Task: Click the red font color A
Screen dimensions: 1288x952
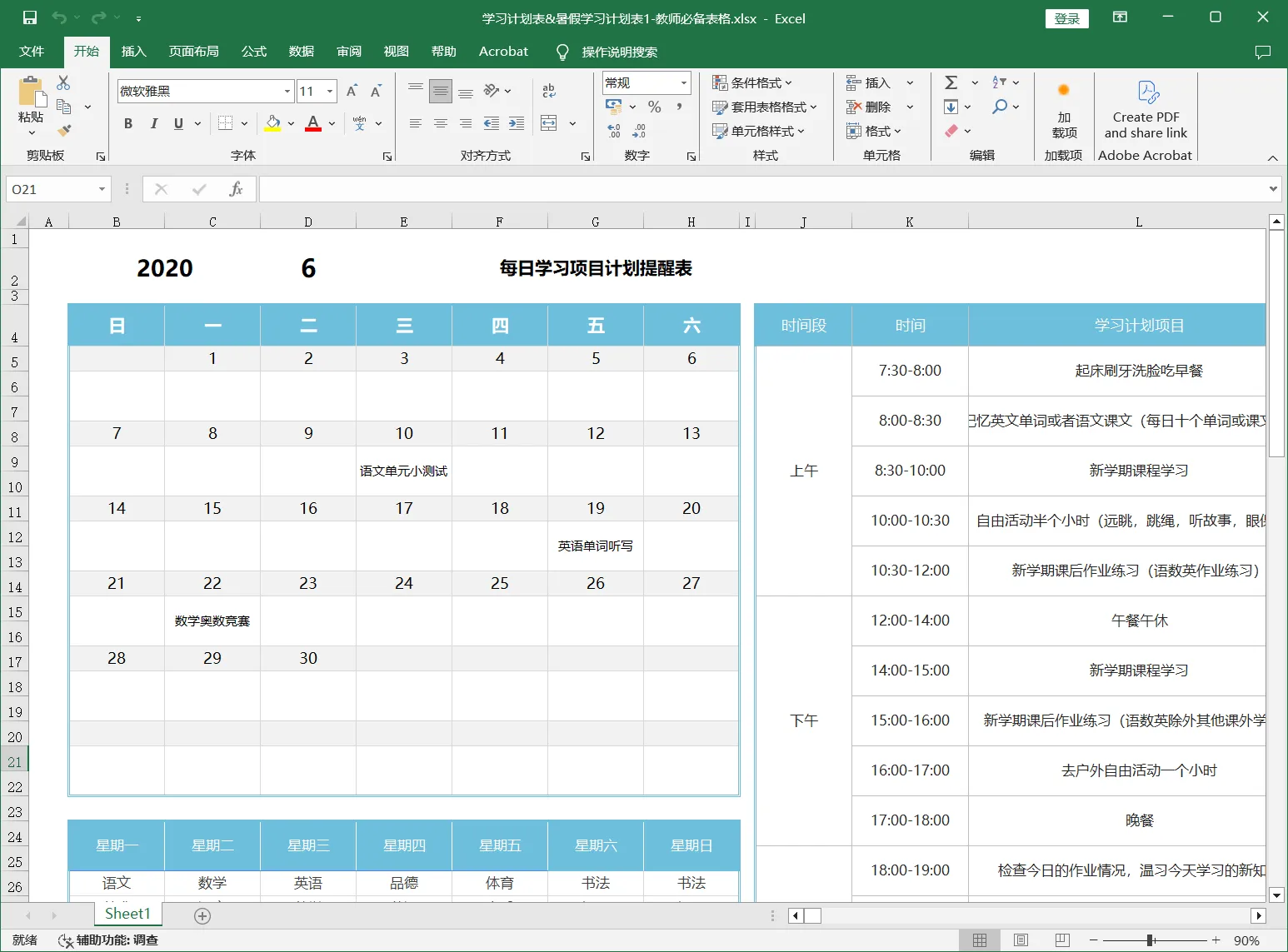Action: (x=313, y=123)
